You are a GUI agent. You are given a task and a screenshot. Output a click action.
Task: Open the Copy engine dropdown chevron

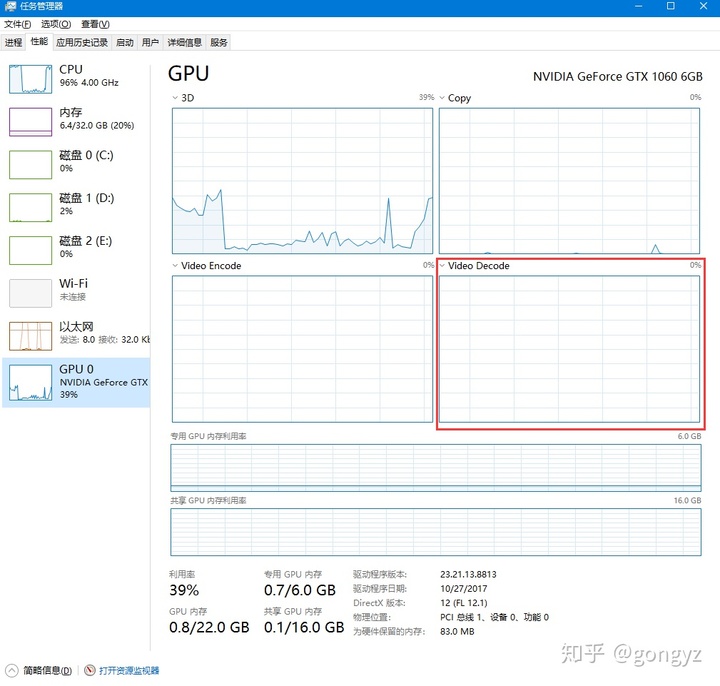coord(442,98)
